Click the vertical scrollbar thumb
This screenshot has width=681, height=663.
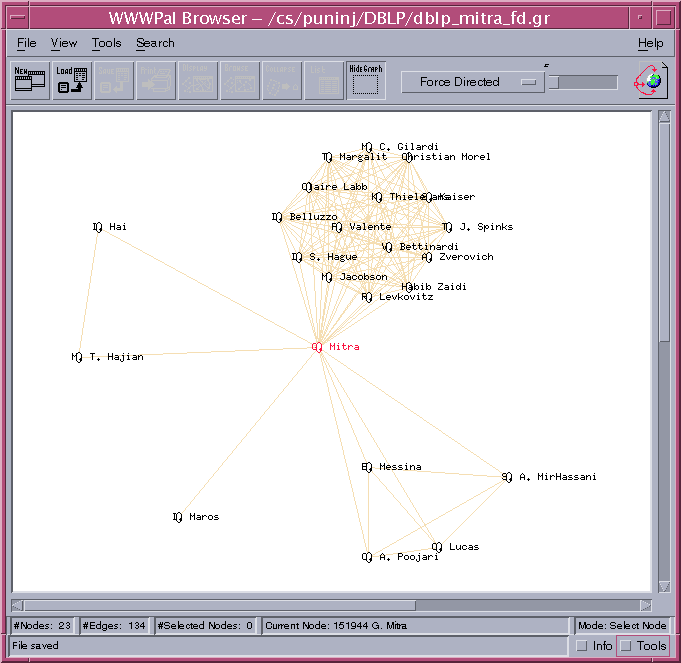pos(664,232)
